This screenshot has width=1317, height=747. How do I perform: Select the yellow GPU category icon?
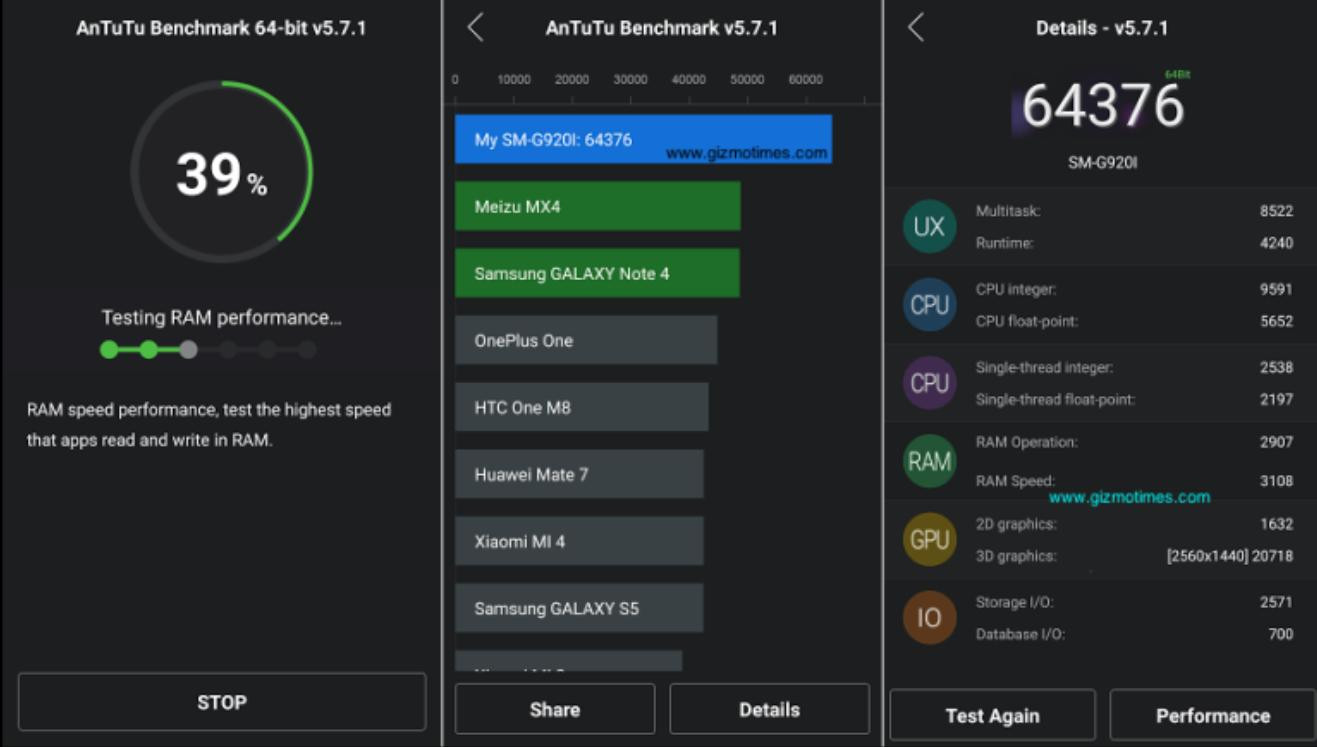[x=929, y=540]
